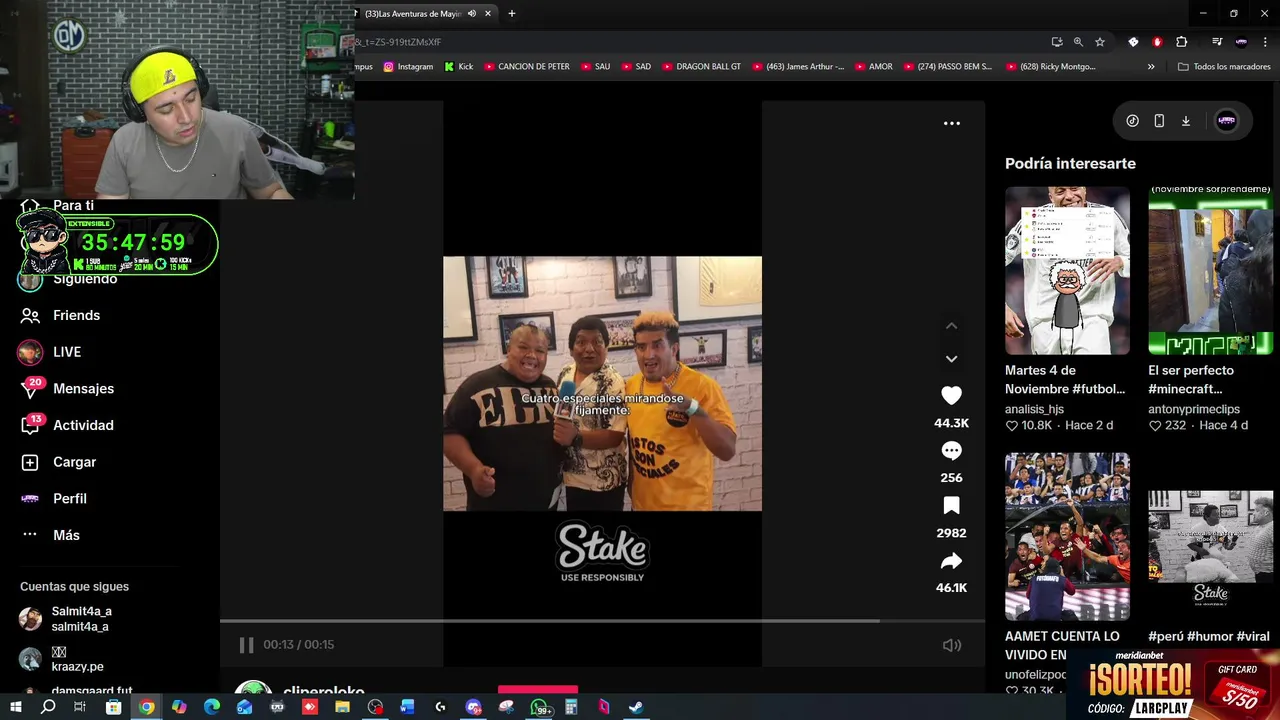The width and height of the screenshot is (1280, 720).
Task: Expand the hidden bookmarks chevron
Action: pos(1151,67)
